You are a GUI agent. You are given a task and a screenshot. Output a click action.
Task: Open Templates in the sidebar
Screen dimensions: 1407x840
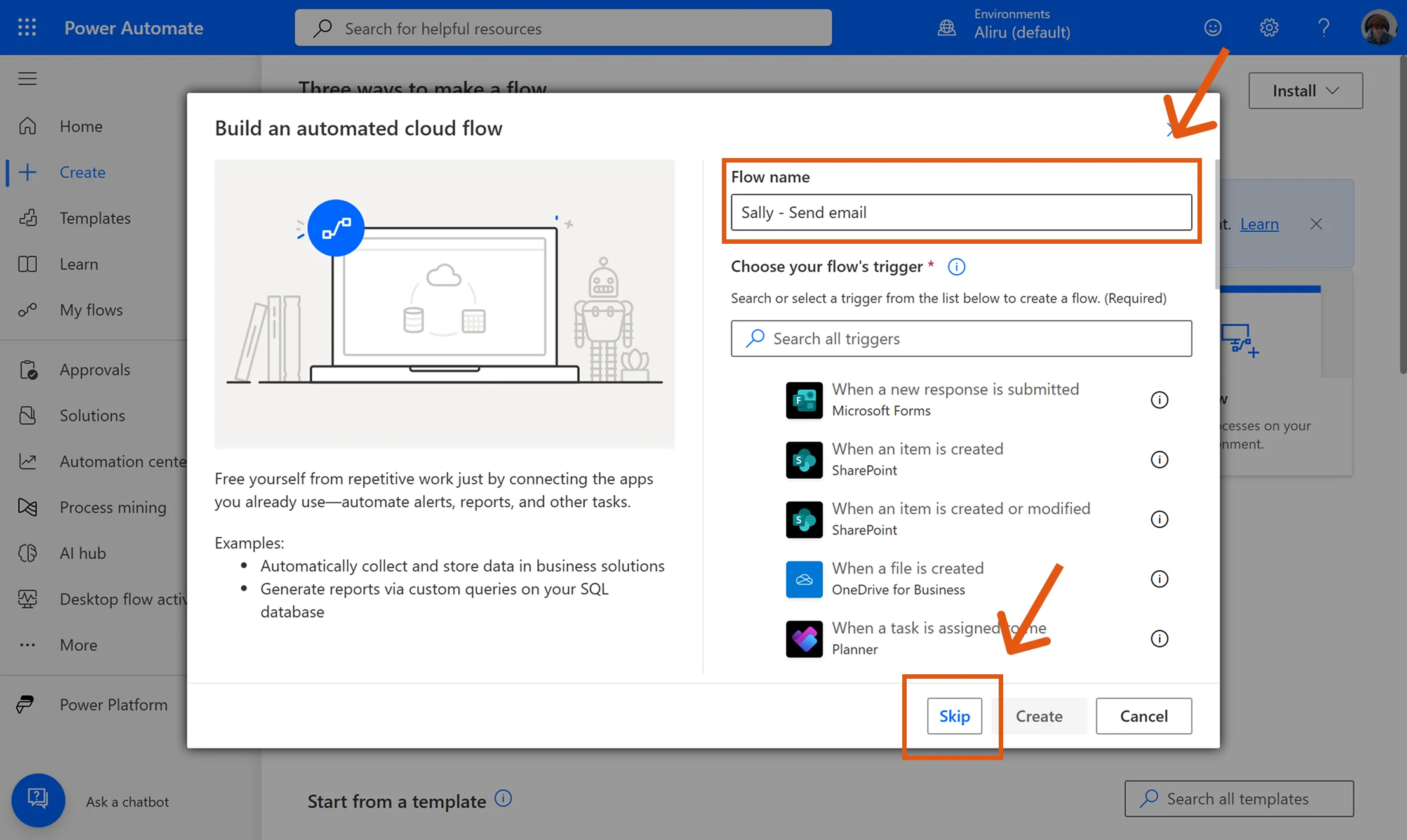point(95,218)
